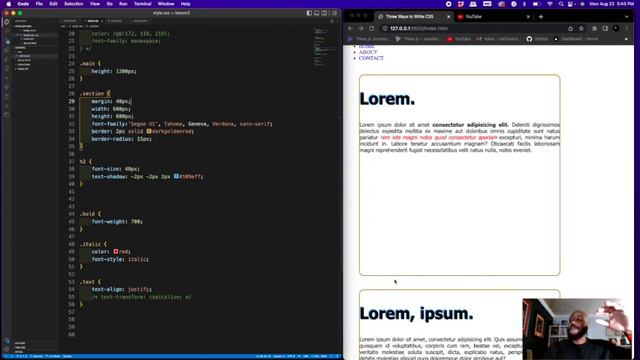
Task: Toggle secondary sidebar layout icon in VS Code title bar
Action: (324, 13)
